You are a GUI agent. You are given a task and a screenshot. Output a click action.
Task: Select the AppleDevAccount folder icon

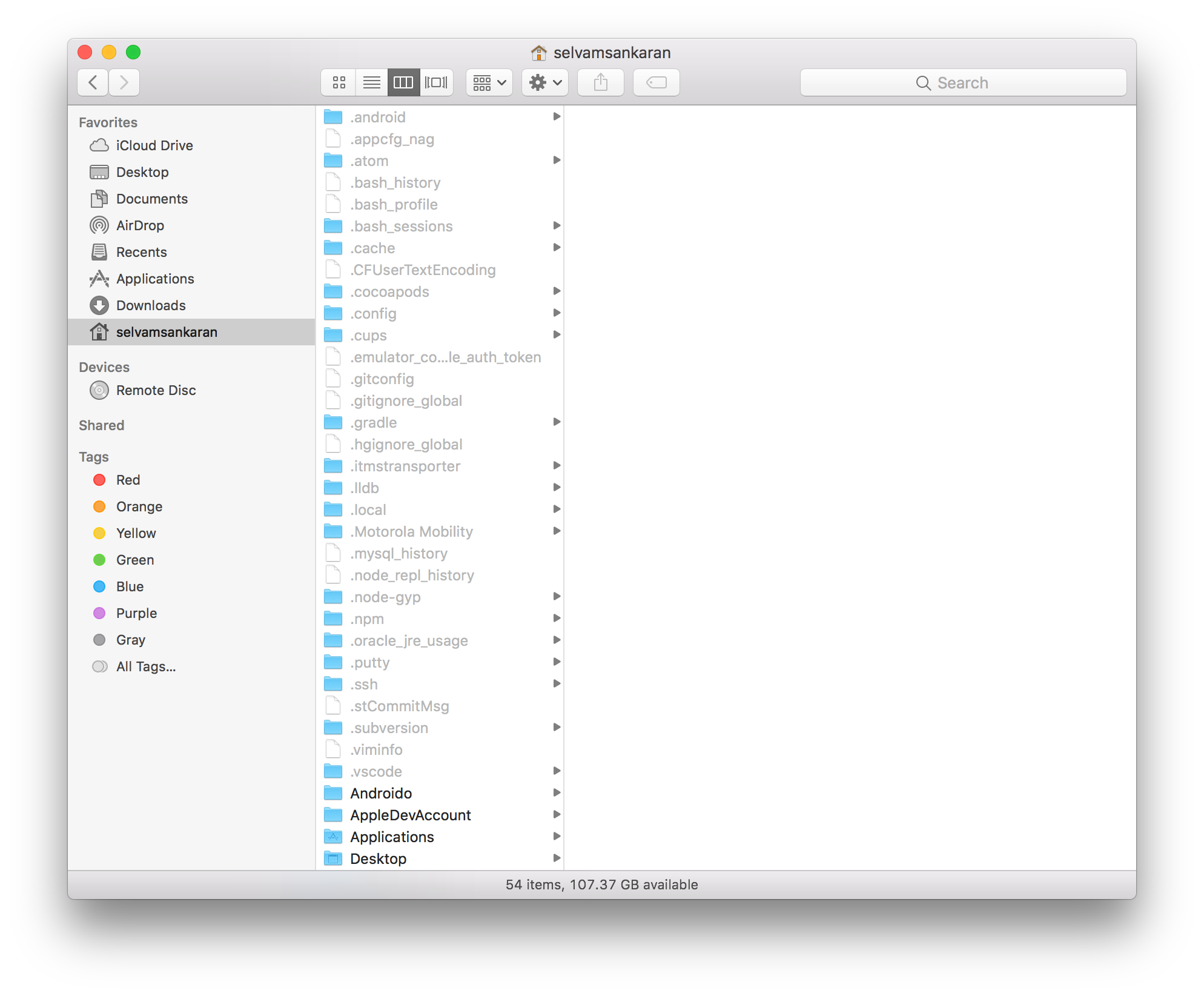click(x=333, y=815)
